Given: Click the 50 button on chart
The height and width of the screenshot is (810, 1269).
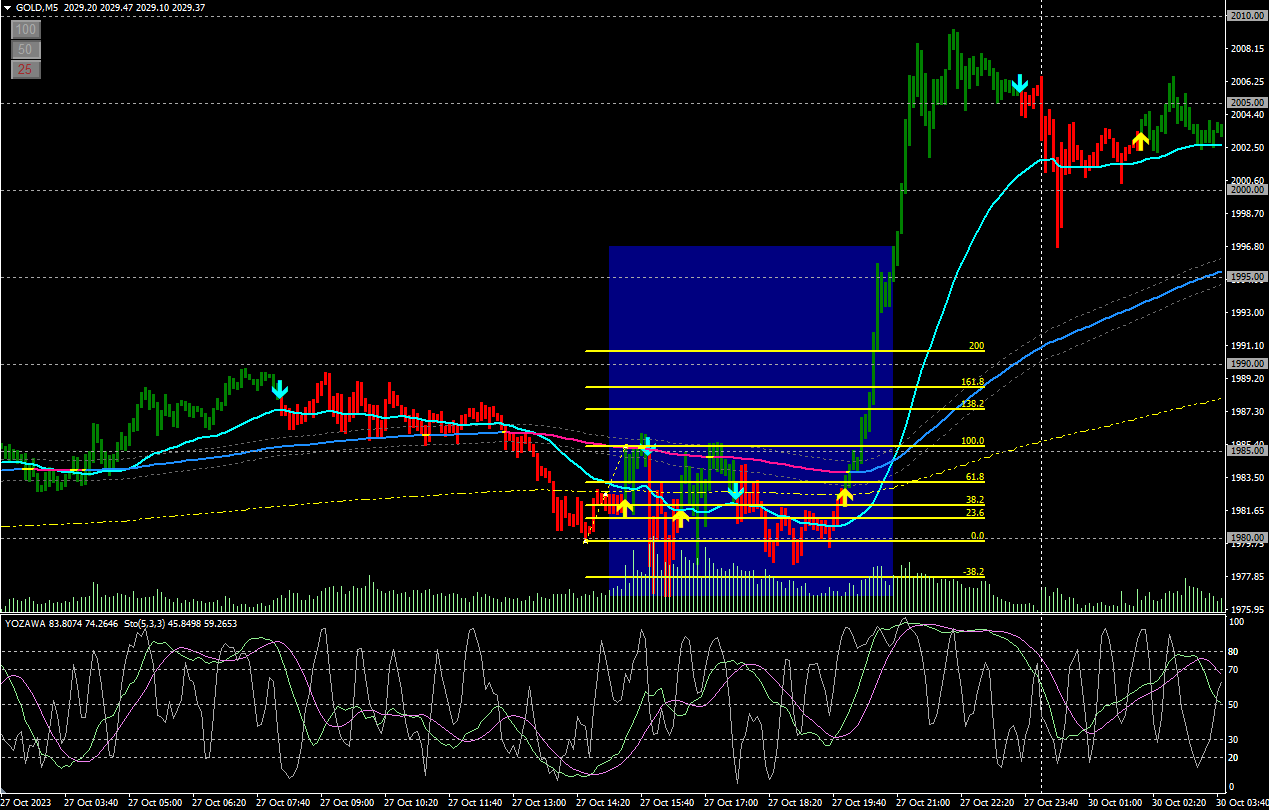Looking at the screenshot, I should pos(26,50).
